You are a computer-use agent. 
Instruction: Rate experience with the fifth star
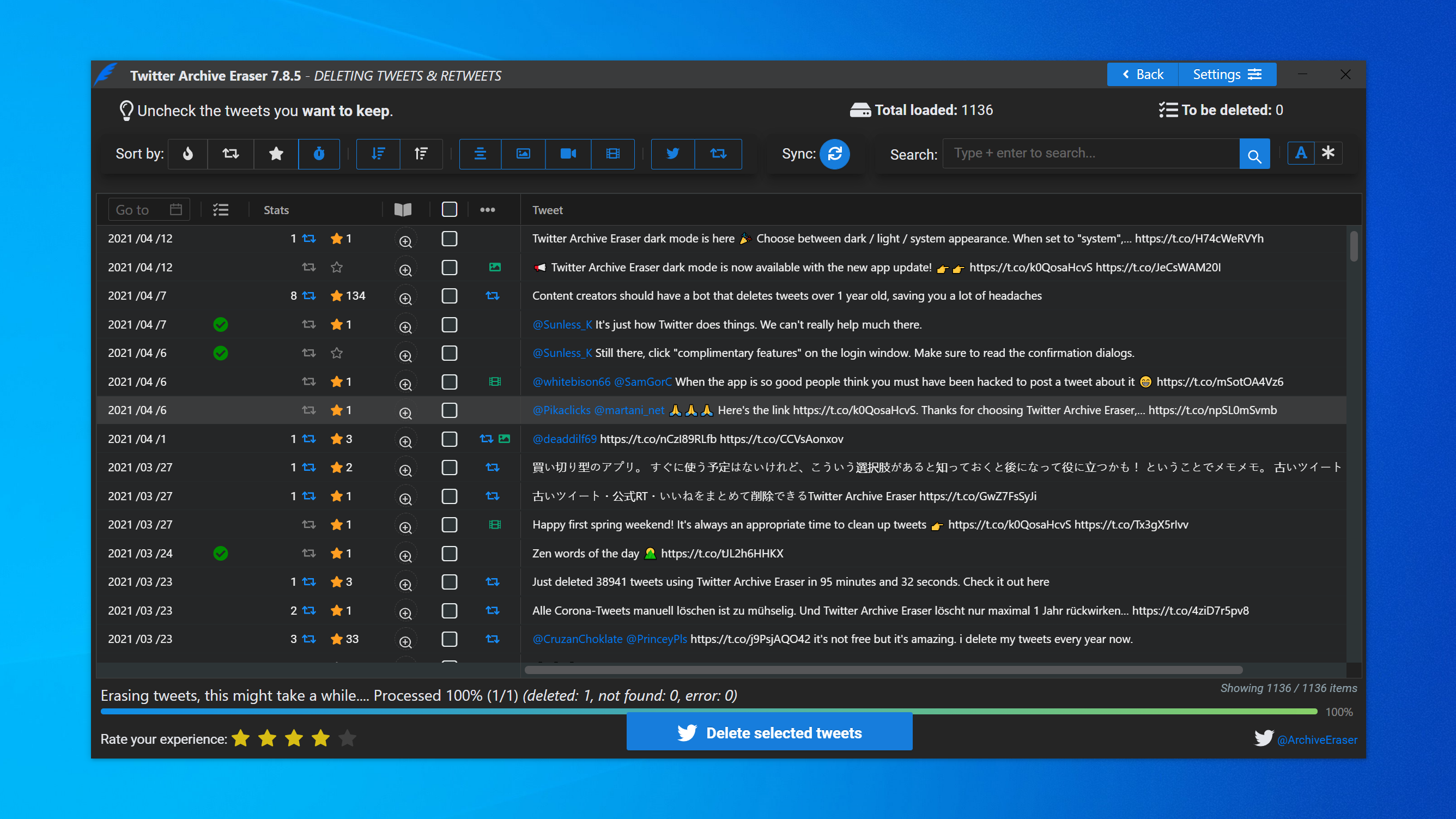(x=347, y=738)
